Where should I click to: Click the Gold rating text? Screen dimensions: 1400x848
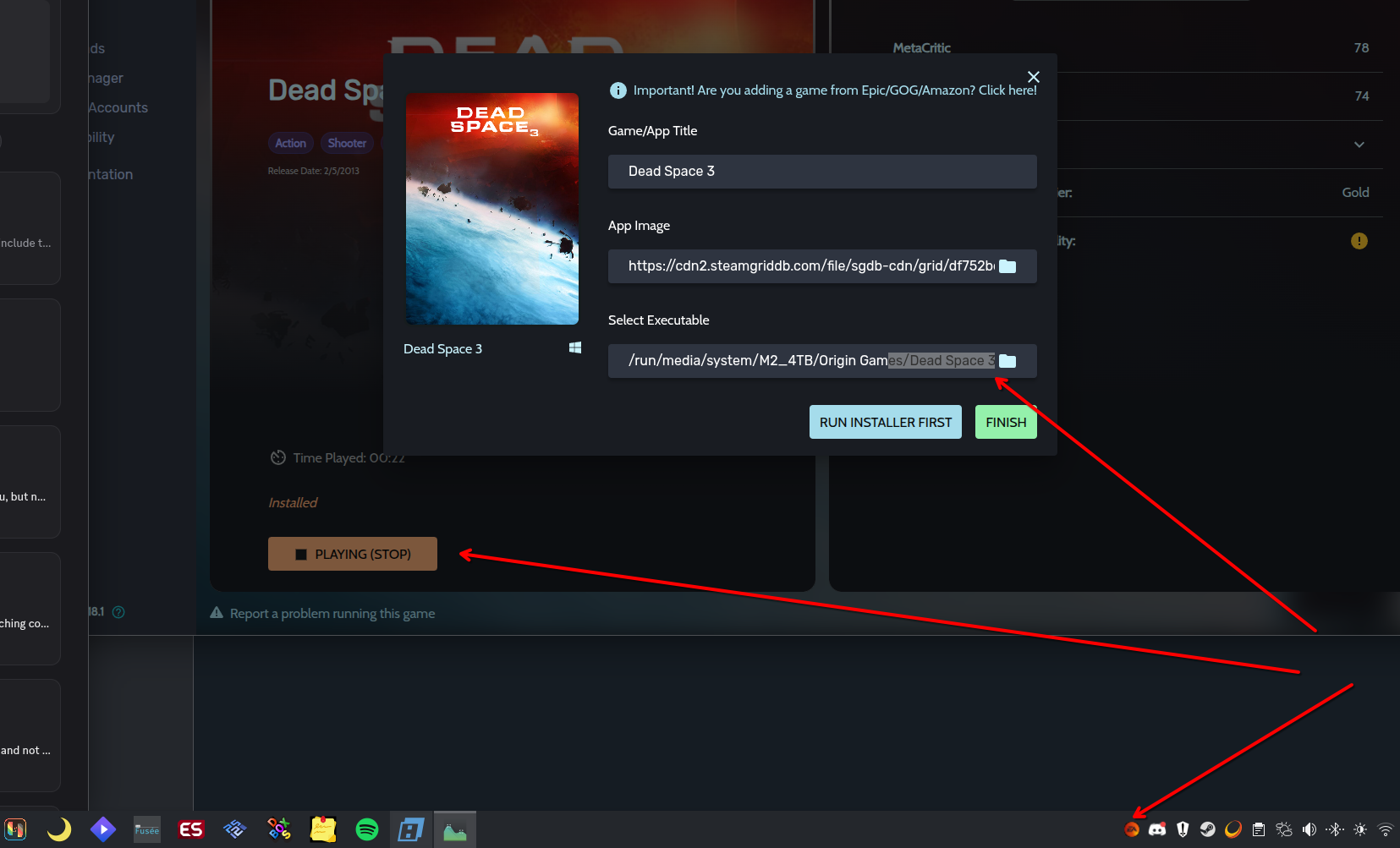coord(1355,193)
